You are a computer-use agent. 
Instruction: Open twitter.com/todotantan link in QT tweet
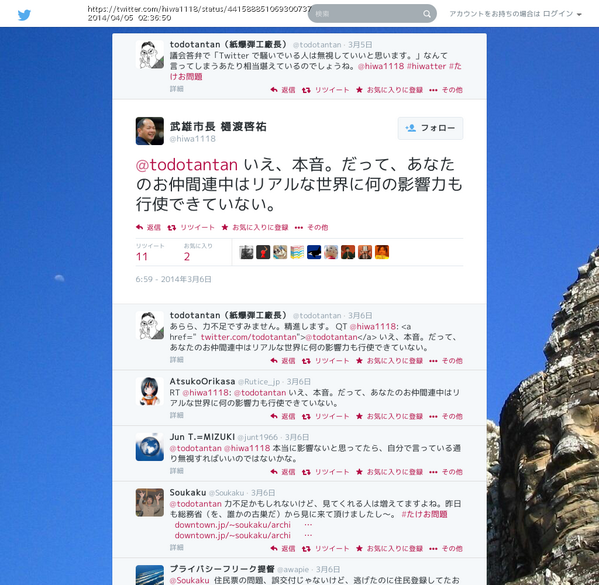coord(249,337)
